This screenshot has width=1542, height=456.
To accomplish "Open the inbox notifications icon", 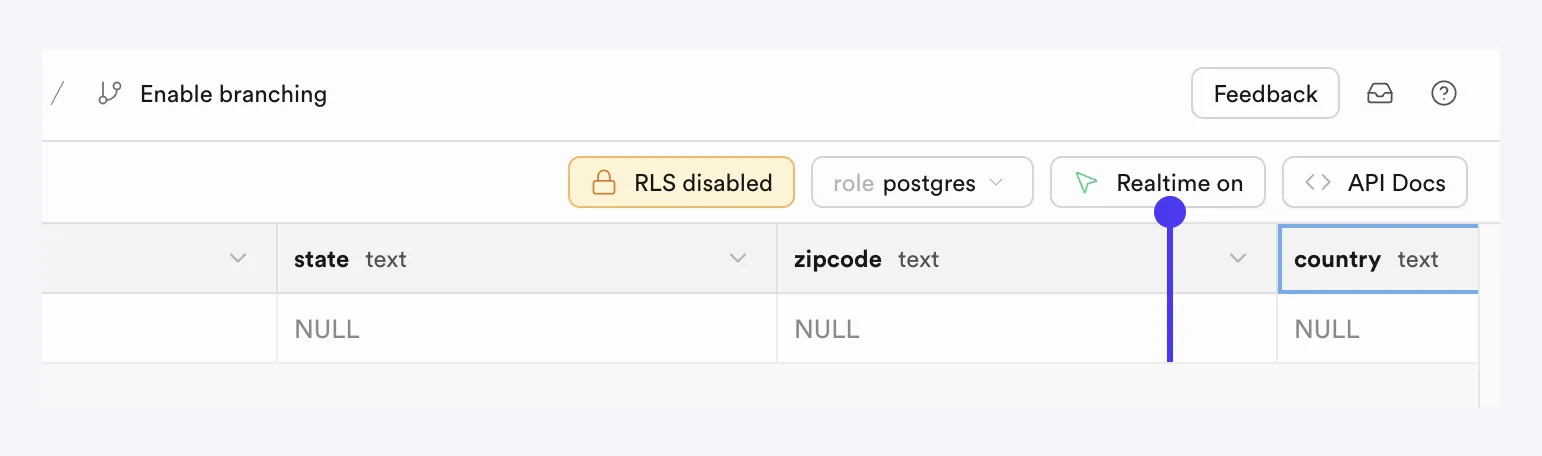I will click(1380, 94).
